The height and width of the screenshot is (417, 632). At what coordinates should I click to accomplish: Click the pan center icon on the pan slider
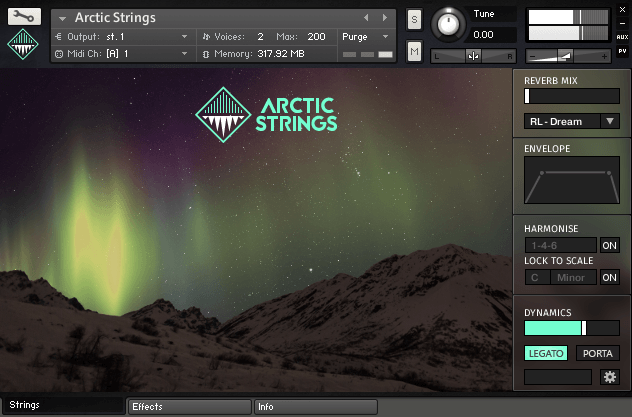(473, 56)
